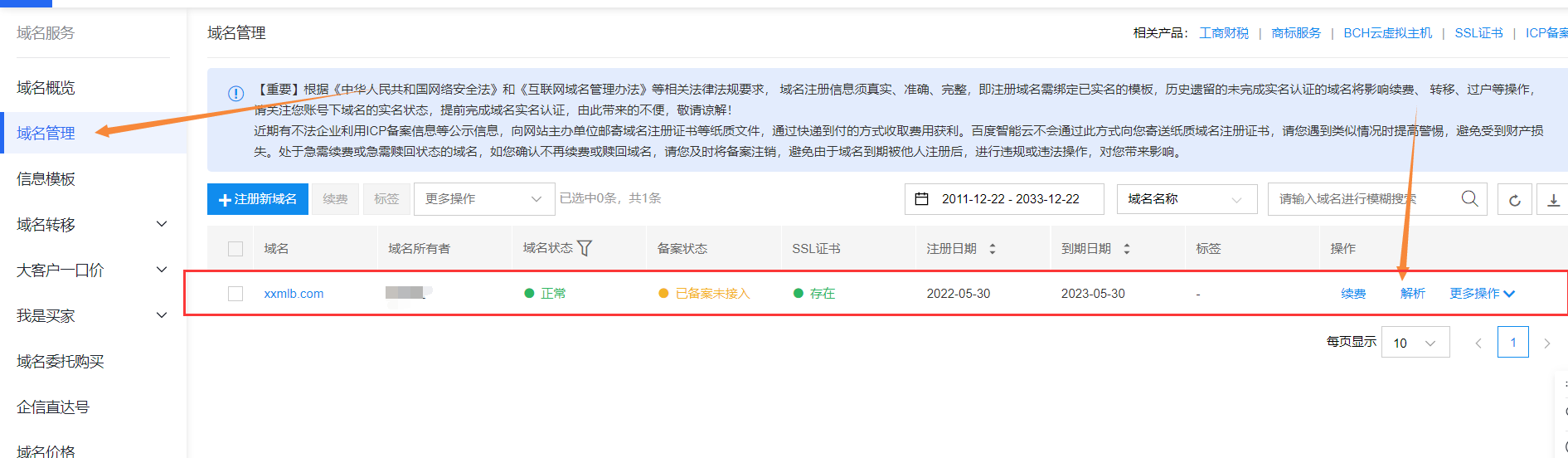
Task: Open the 10 per-page display dropdown
Action: [1415, 343]
